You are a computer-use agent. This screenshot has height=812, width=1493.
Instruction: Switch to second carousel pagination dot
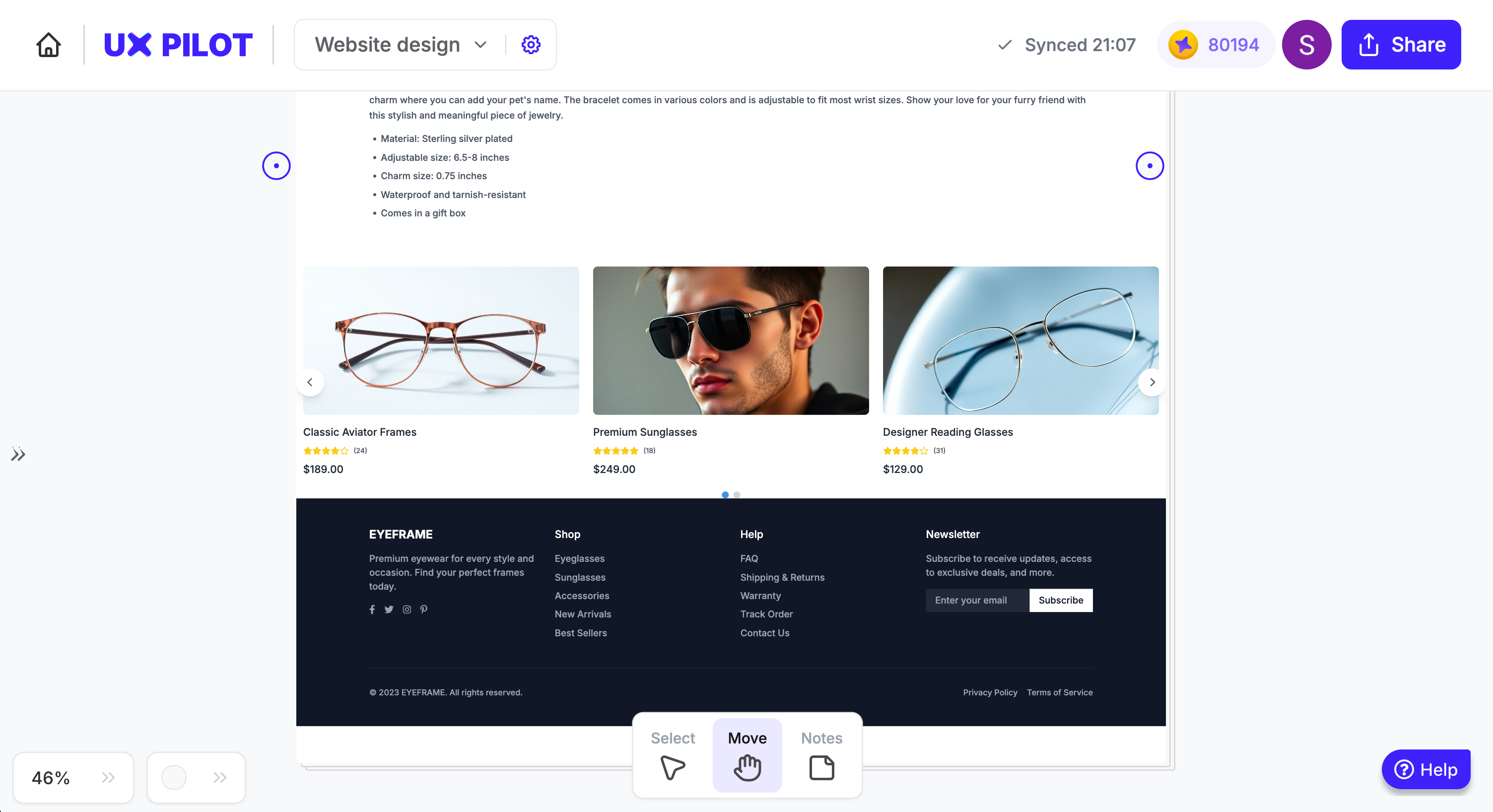click(737, 494)
